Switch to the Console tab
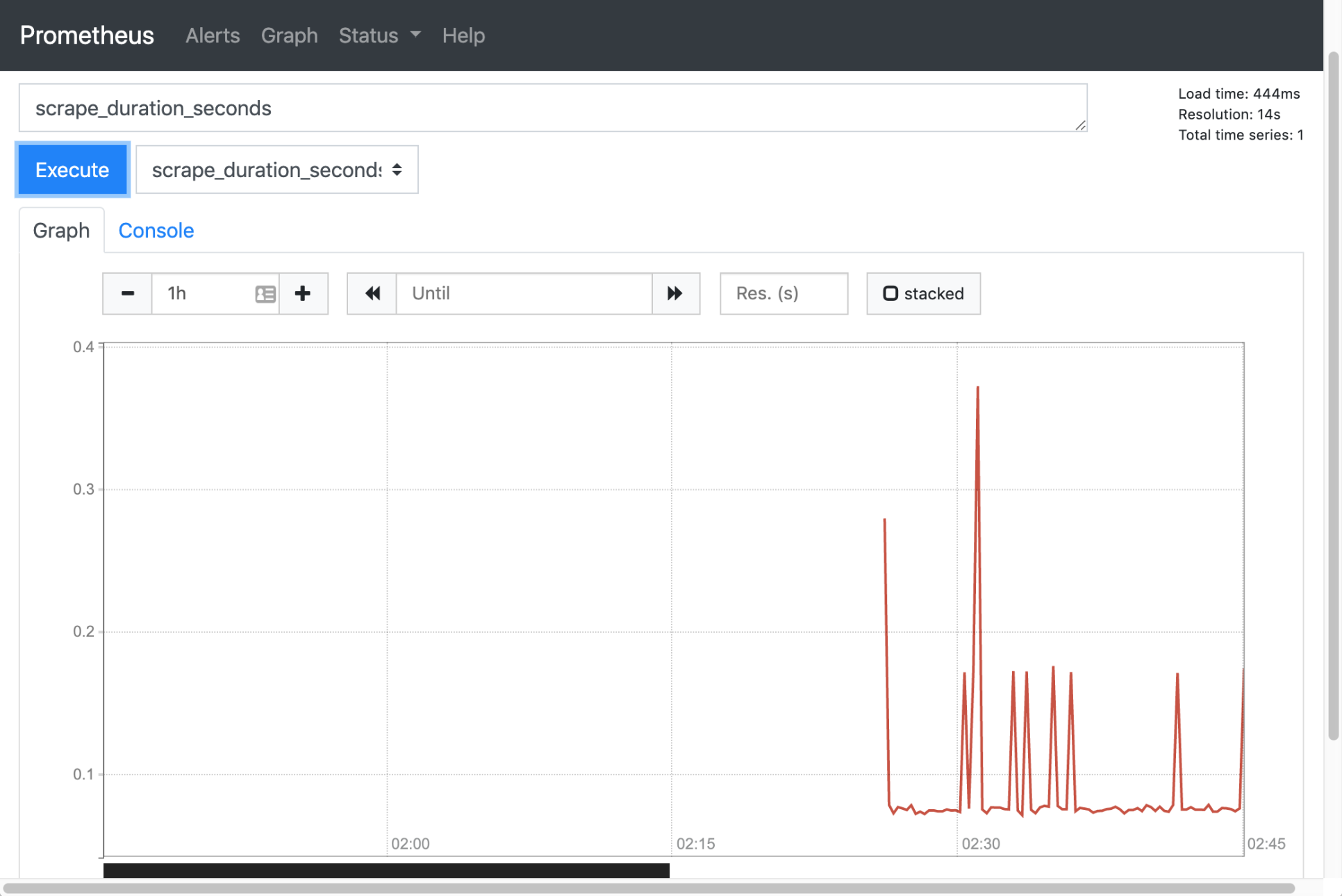Image resolution: width=1342 pixels, height=896 pixels. (x=156, y=230)
